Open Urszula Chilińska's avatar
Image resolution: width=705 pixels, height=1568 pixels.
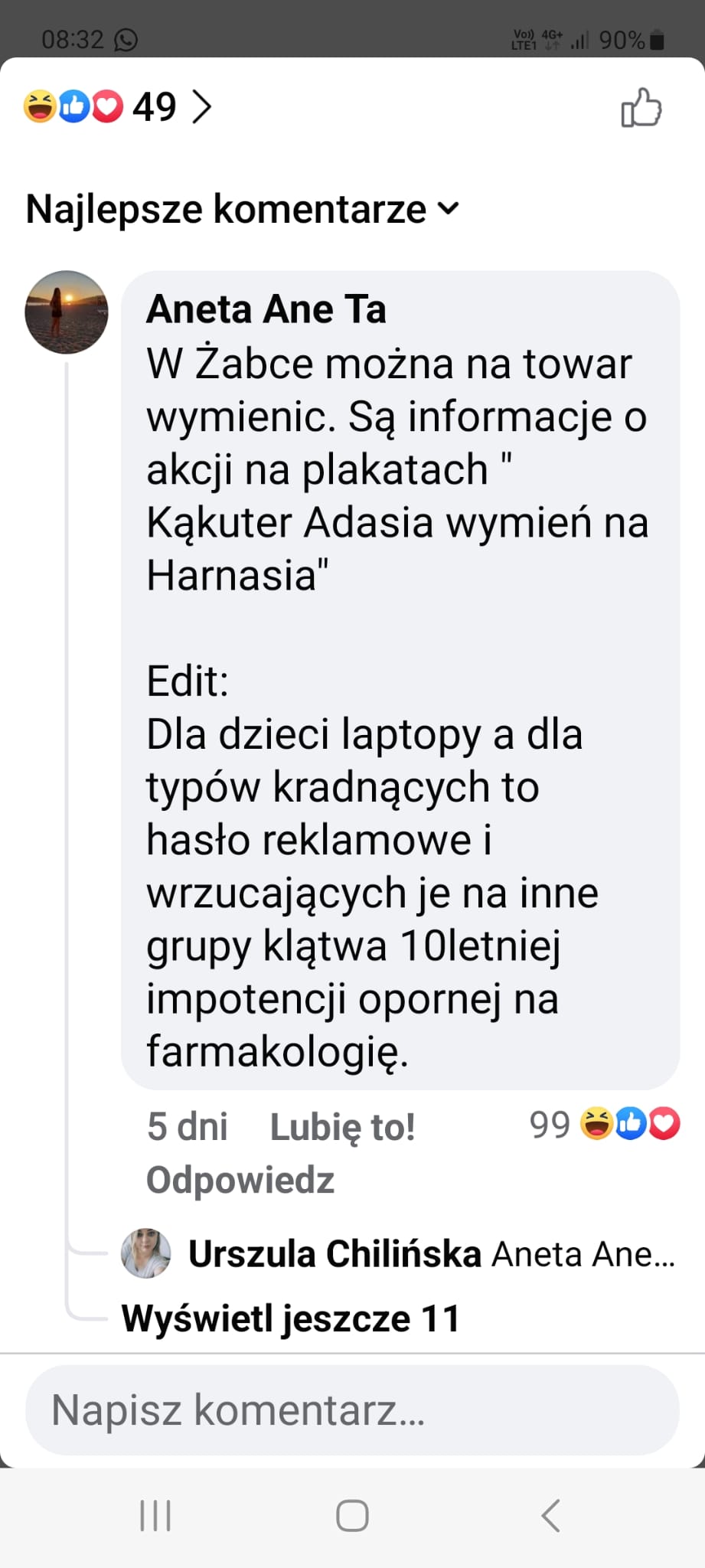tap(146, 1253)
